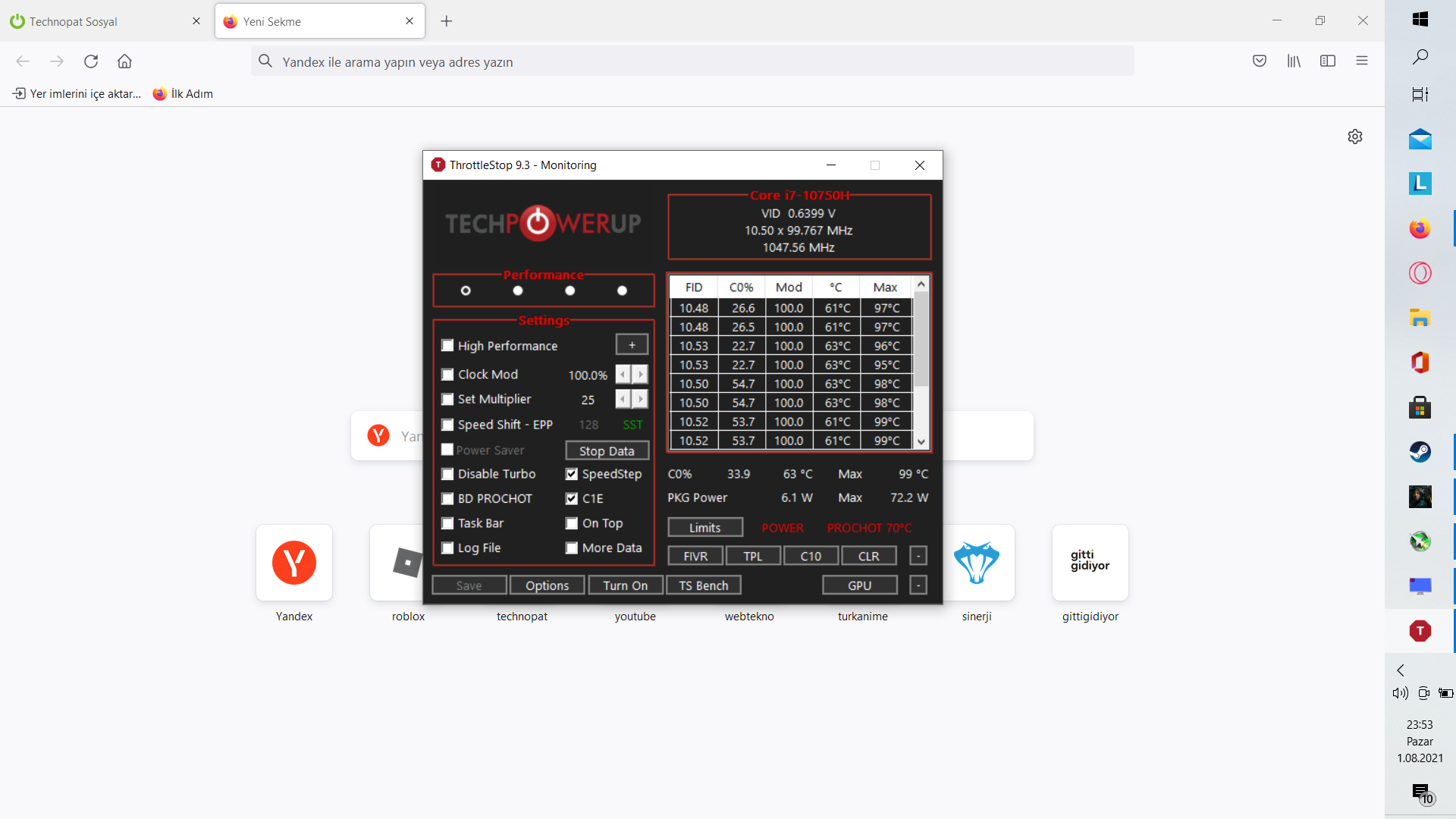Uncheck the SpeedStep checkbox
This screenshot has width=1456, height=819.
point(572,474)
